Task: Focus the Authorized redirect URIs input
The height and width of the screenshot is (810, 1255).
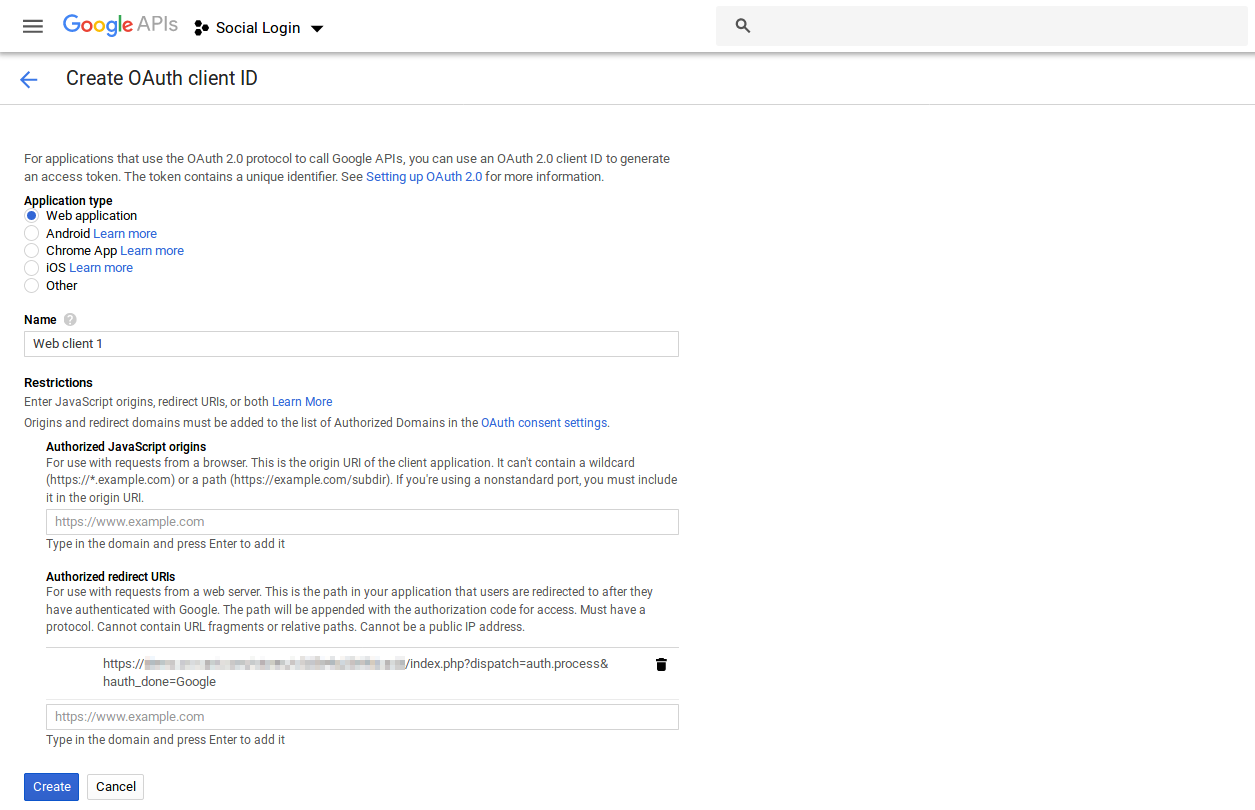Action: click(362, 717)
